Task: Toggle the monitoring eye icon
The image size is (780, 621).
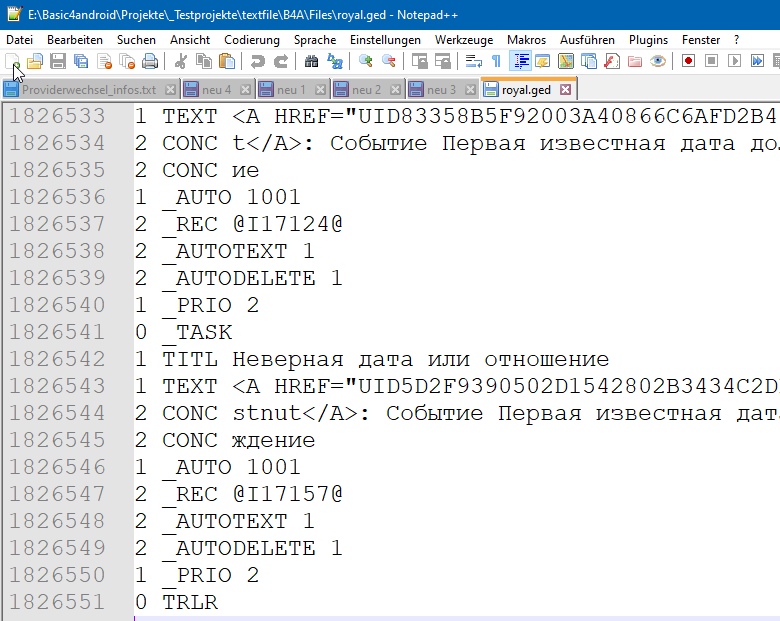Action: coord(658,61)
